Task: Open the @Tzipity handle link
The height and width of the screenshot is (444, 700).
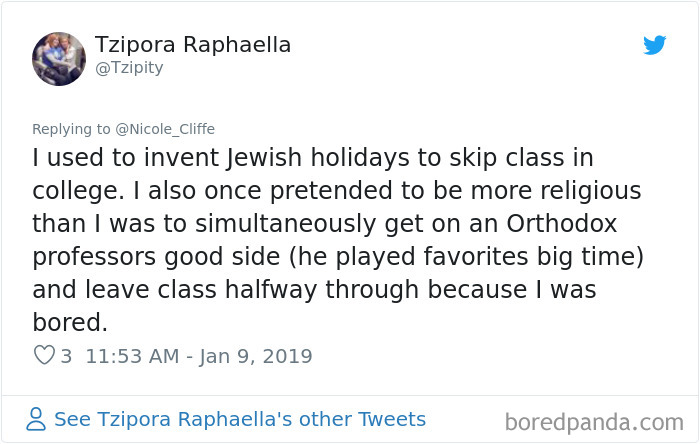Action: click(x=129, y=68)
